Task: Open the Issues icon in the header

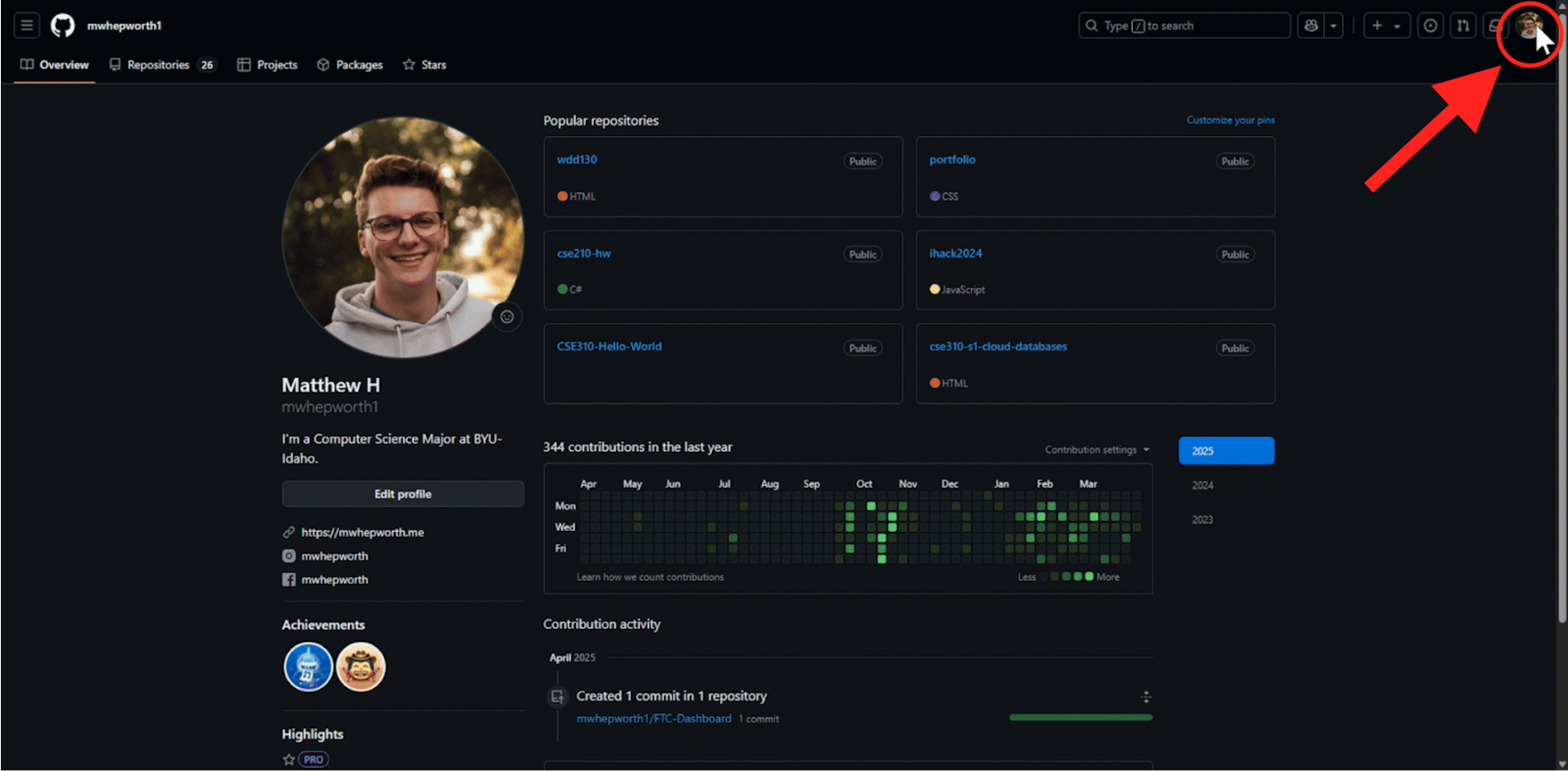Action: 1430,25
